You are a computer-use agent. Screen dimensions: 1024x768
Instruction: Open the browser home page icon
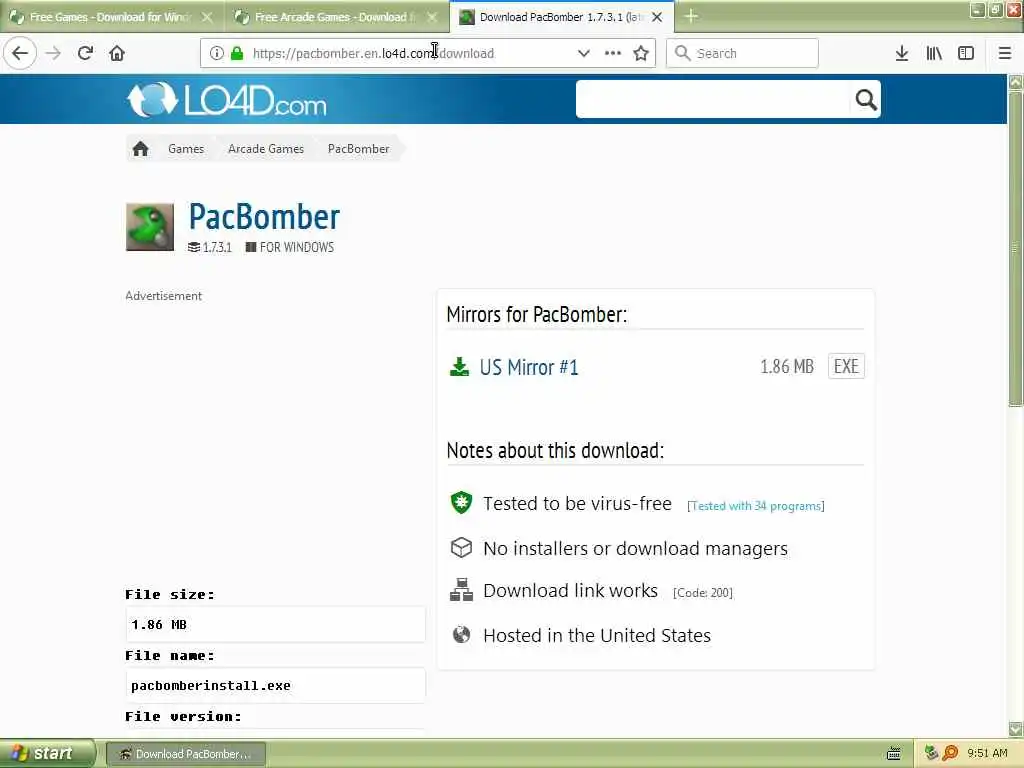tap(117, 53)
